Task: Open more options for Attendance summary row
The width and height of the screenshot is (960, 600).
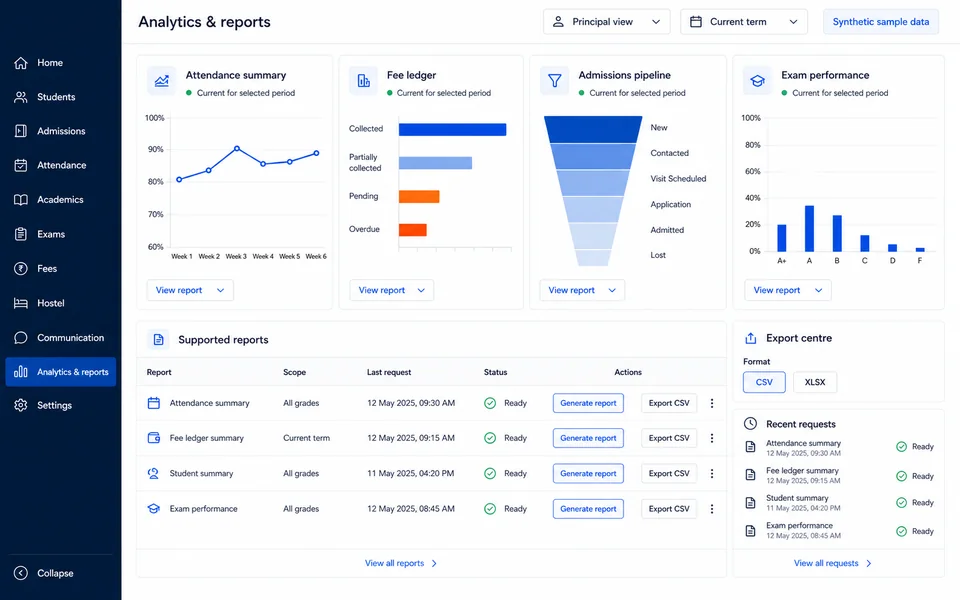Action: point(711,403)
